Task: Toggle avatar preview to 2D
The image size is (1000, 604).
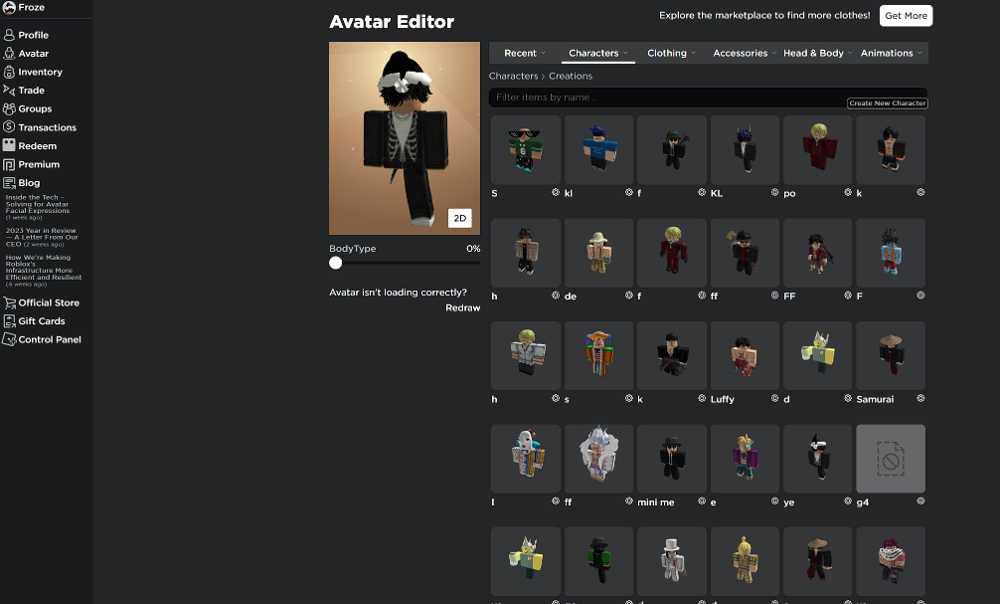Action: pyautogui.click(x=460, y=218)
